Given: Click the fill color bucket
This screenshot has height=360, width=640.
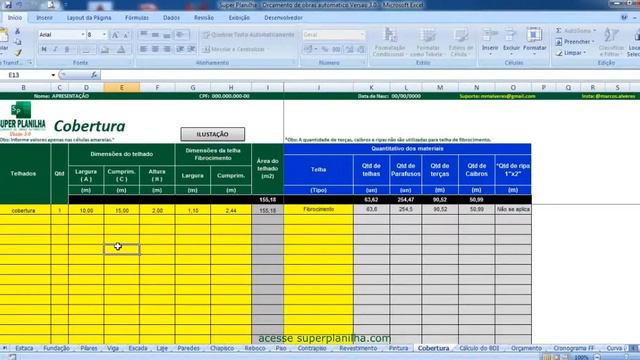Looking at the screenshot, I should click(x=105, y=50).
